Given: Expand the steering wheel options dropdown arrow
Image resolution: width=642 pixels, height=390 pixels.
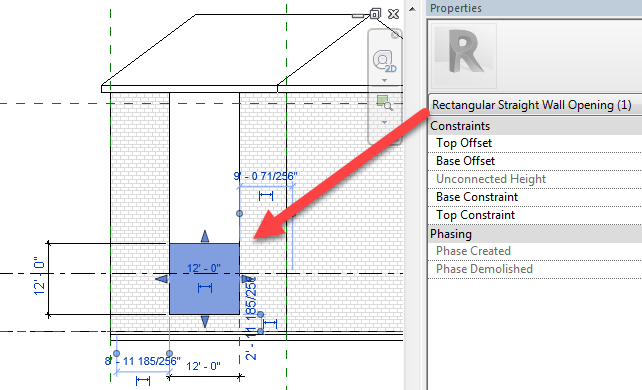Looking at the screenshot, I should (384, 81).
